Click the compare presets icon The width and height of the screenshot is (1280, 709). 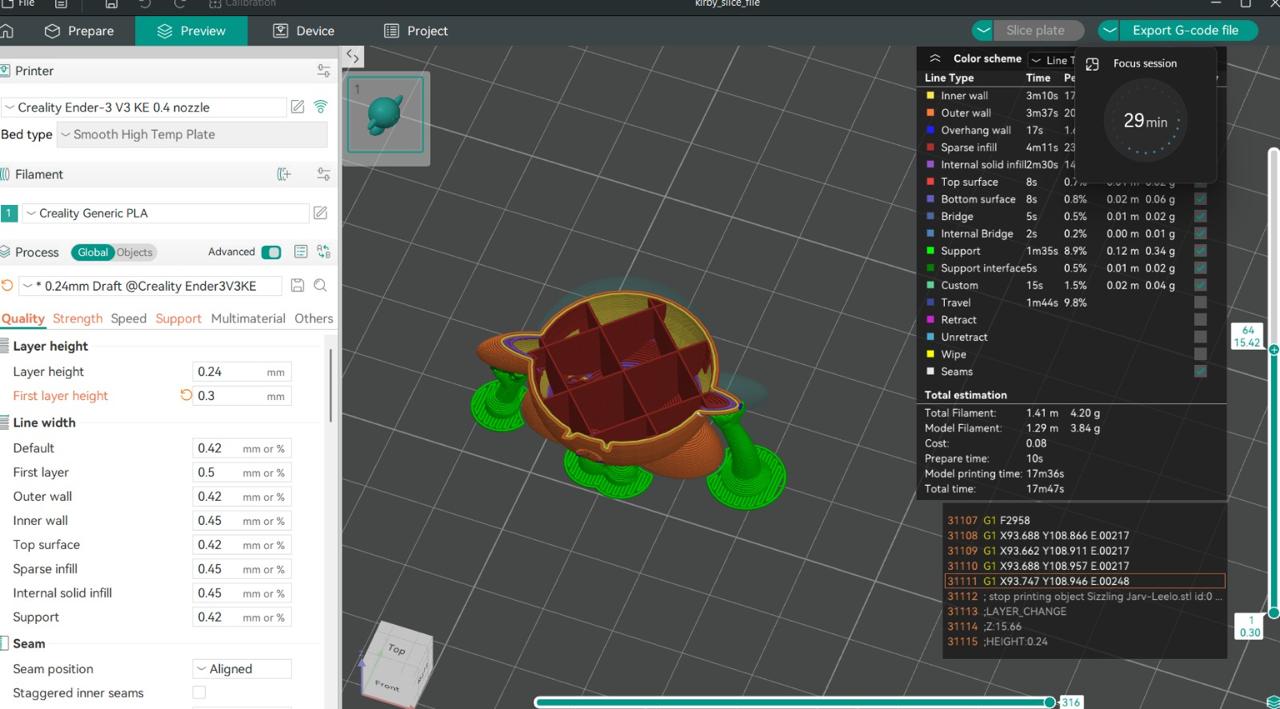pos(323,252)
